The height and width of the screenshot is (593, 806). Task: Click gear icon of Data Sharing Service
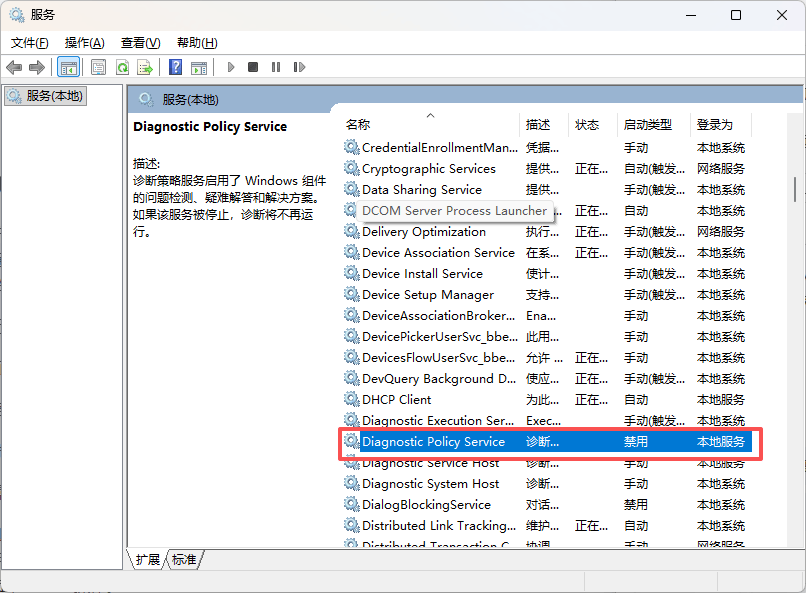pyautogui.click(x=352, y=190)
